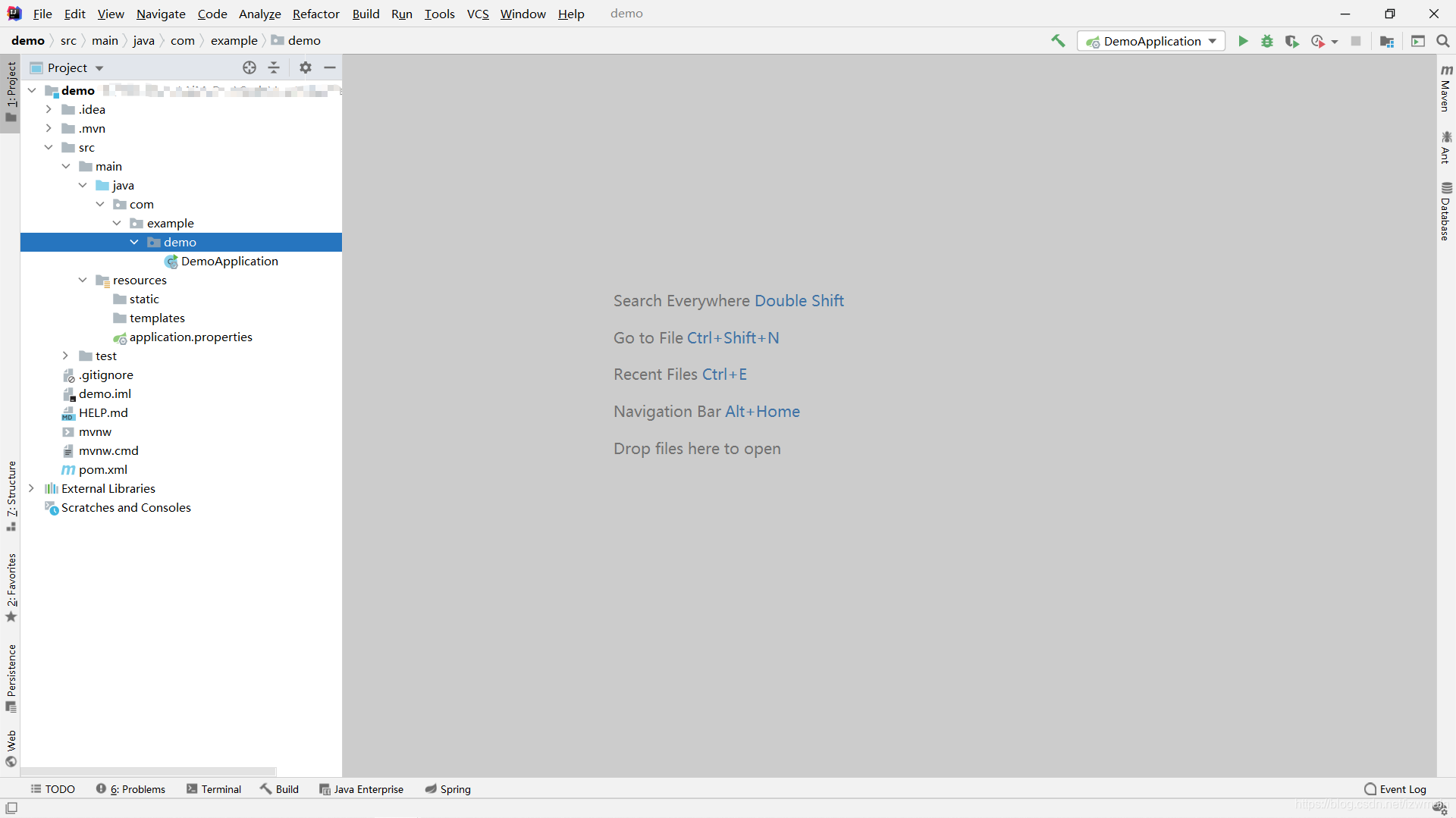Run with Coverage shield icon

click(x=1291, y=41)
